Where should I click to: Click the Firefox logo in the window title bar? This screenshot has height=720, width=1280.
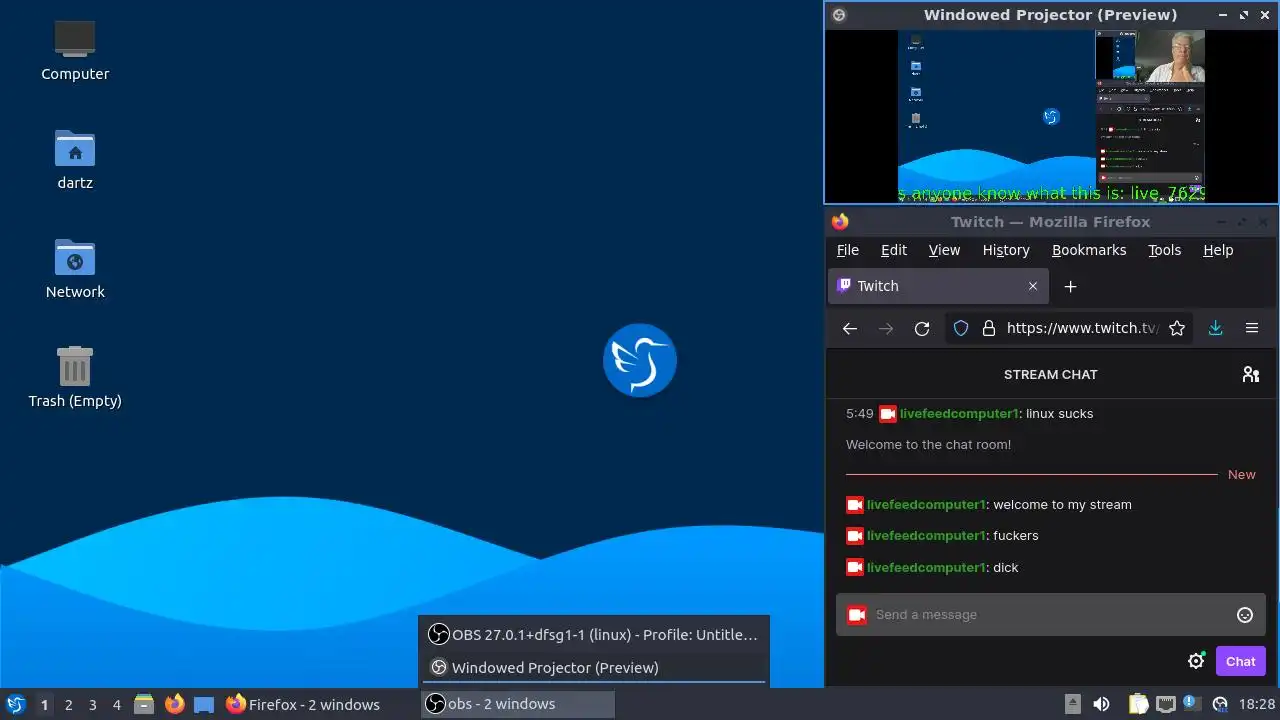840,222
